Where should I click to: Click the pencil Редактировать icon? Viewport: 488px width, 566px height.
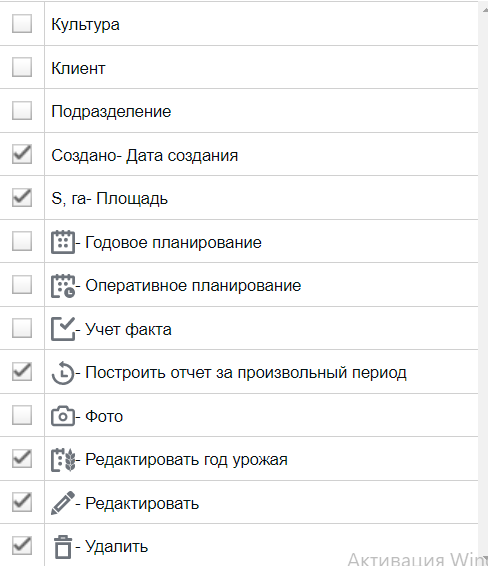click(63, 503)
